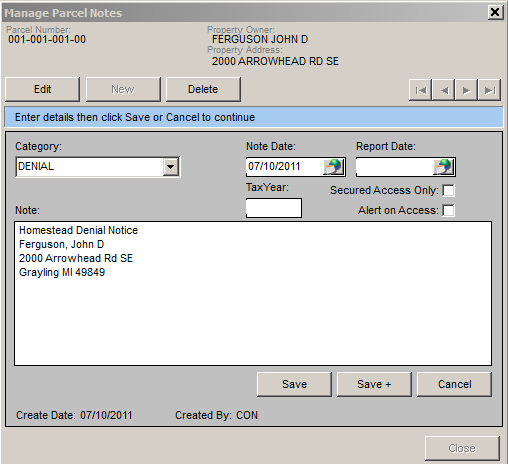Screen dimensions: 508x464
Task: Enable Secured Access Only checkbox
Action: click(448, 190)
